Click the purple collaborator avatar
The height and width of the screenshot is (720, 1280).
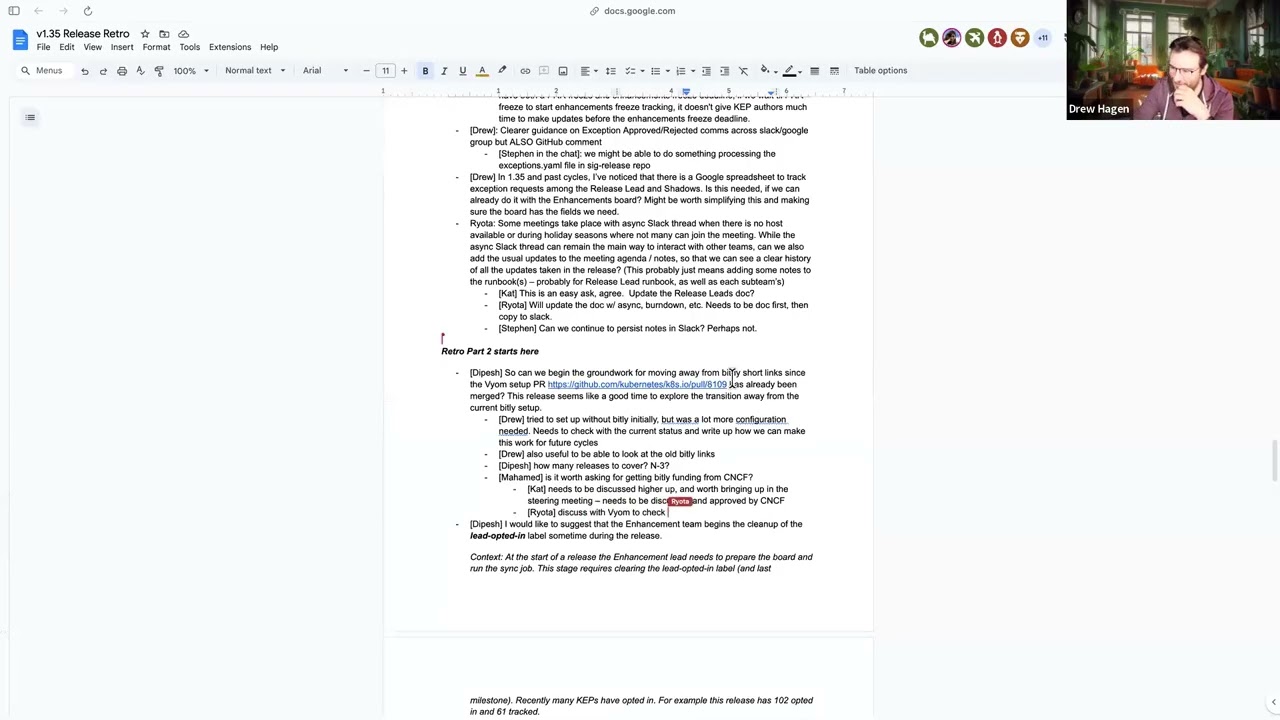(951, 38)
